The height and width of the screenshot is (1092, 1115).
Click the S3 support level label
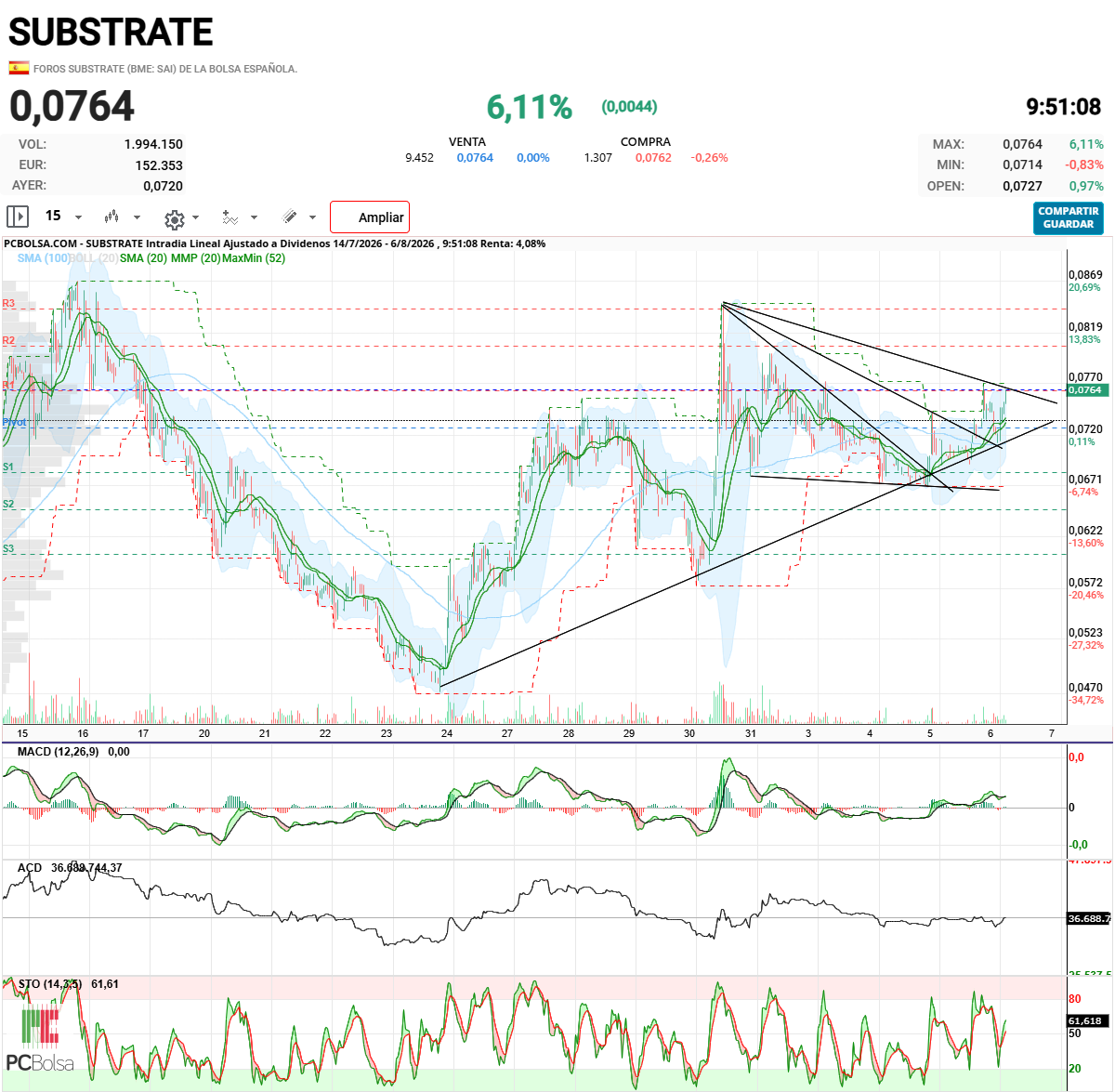pos(8,549)
